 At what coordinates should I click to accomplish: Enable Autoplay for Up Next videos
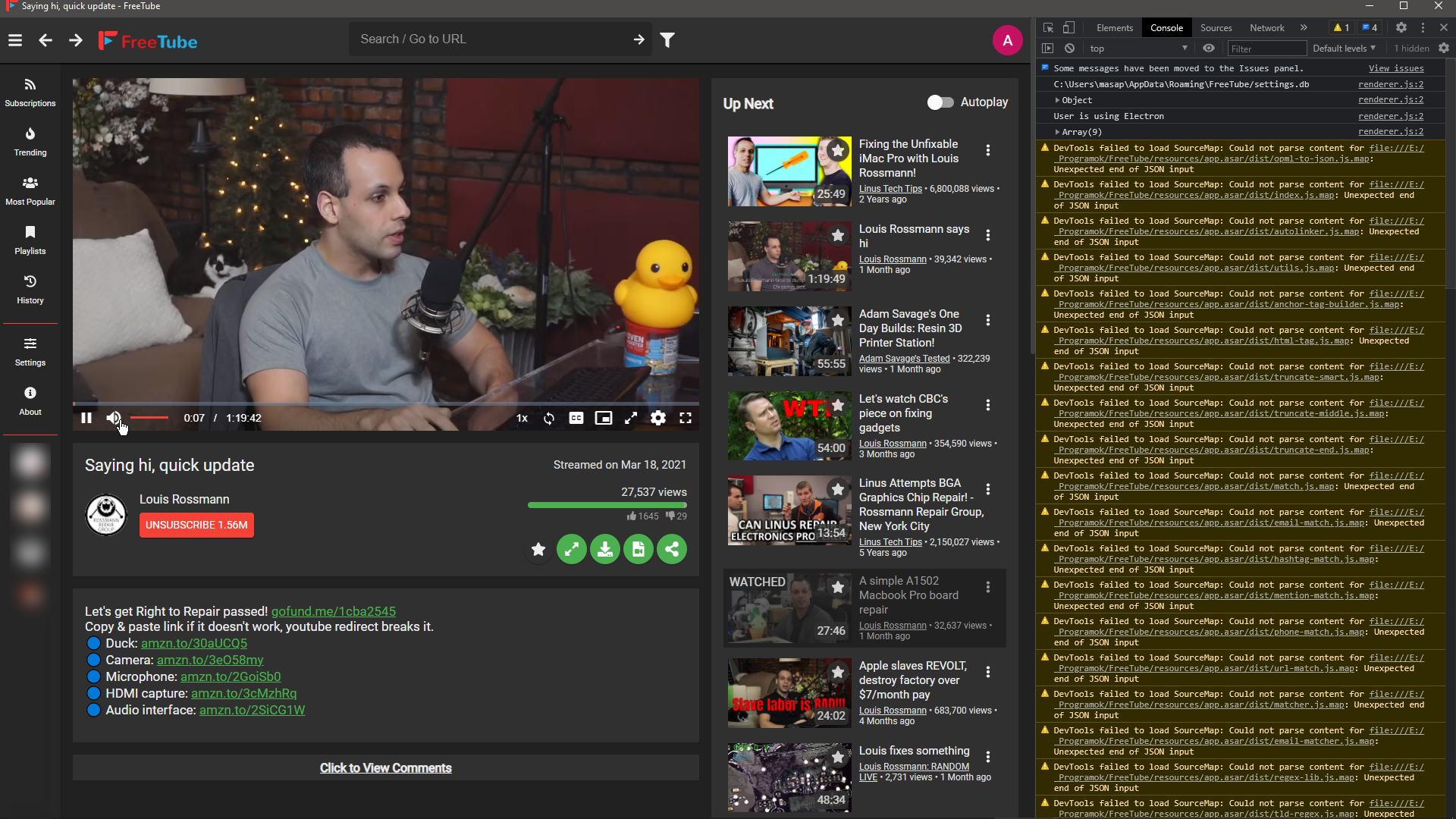click(940, 102)
